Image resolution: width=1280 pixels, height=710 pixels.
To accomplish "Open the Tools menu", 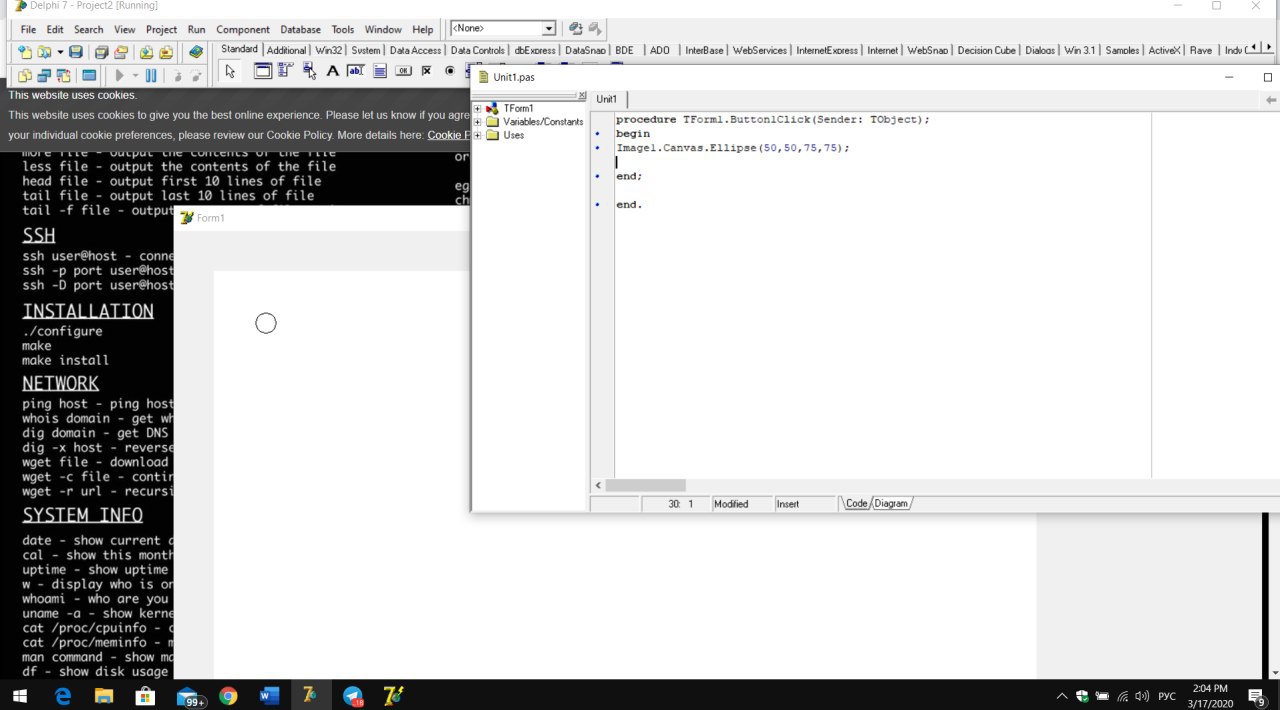I will click(x=343, y=30).
